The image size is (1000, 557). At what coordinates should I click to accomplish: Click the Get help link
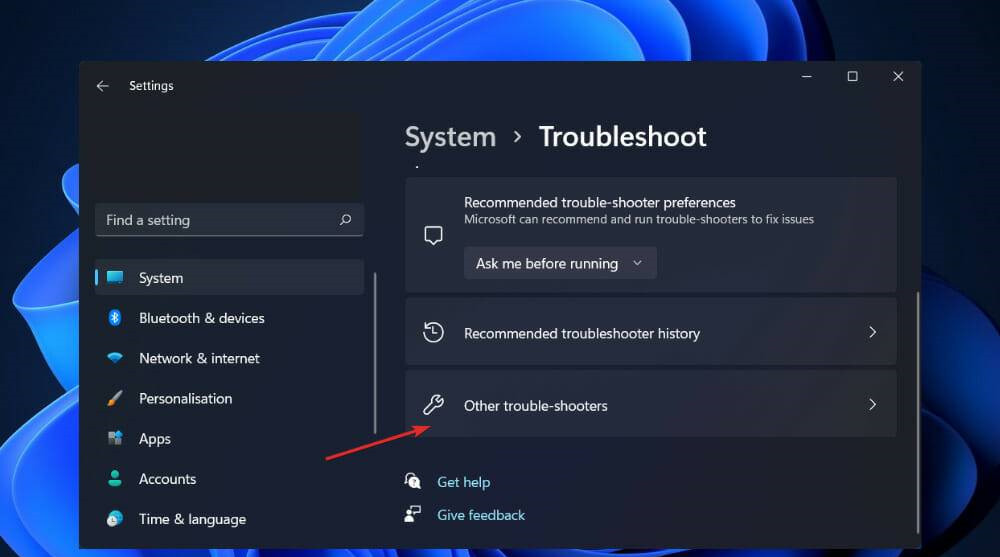tap(464, 482)
